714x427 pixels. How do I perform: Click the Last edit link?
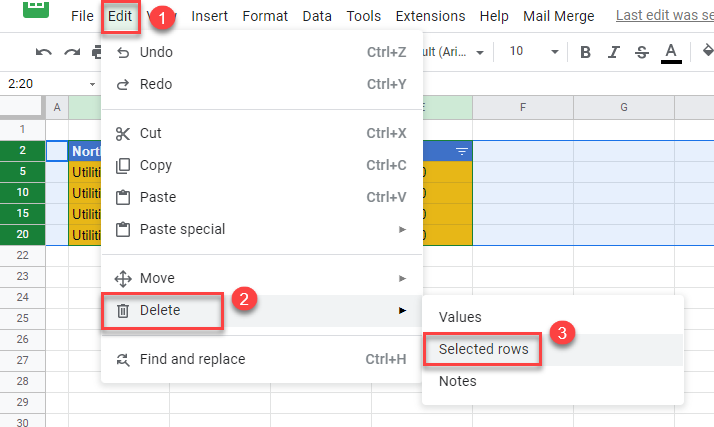click(x=663, y=16)
